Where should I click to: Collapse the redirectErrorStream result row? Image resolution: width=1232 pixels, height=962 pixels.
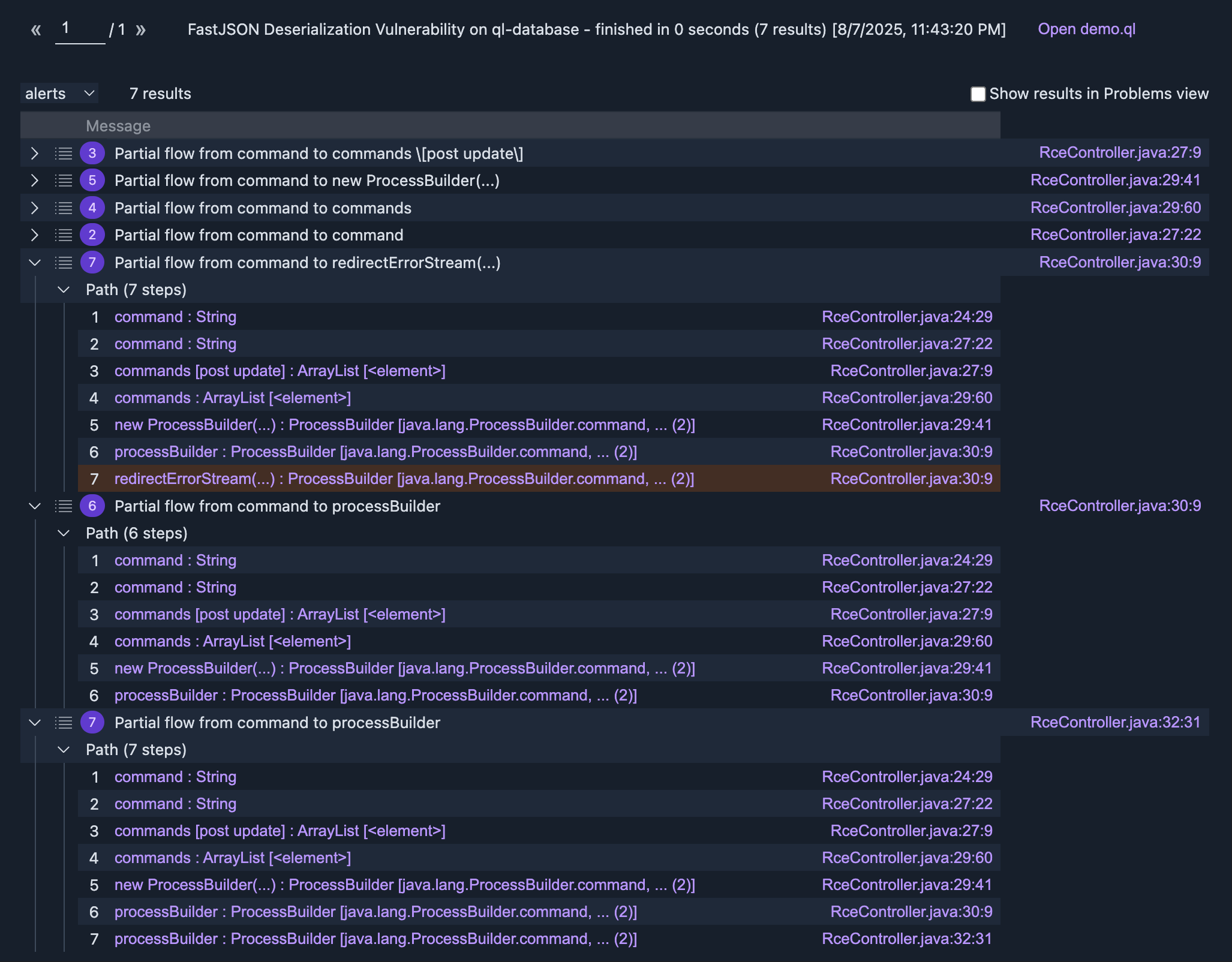pyautogui.click(x=35, y=263)
